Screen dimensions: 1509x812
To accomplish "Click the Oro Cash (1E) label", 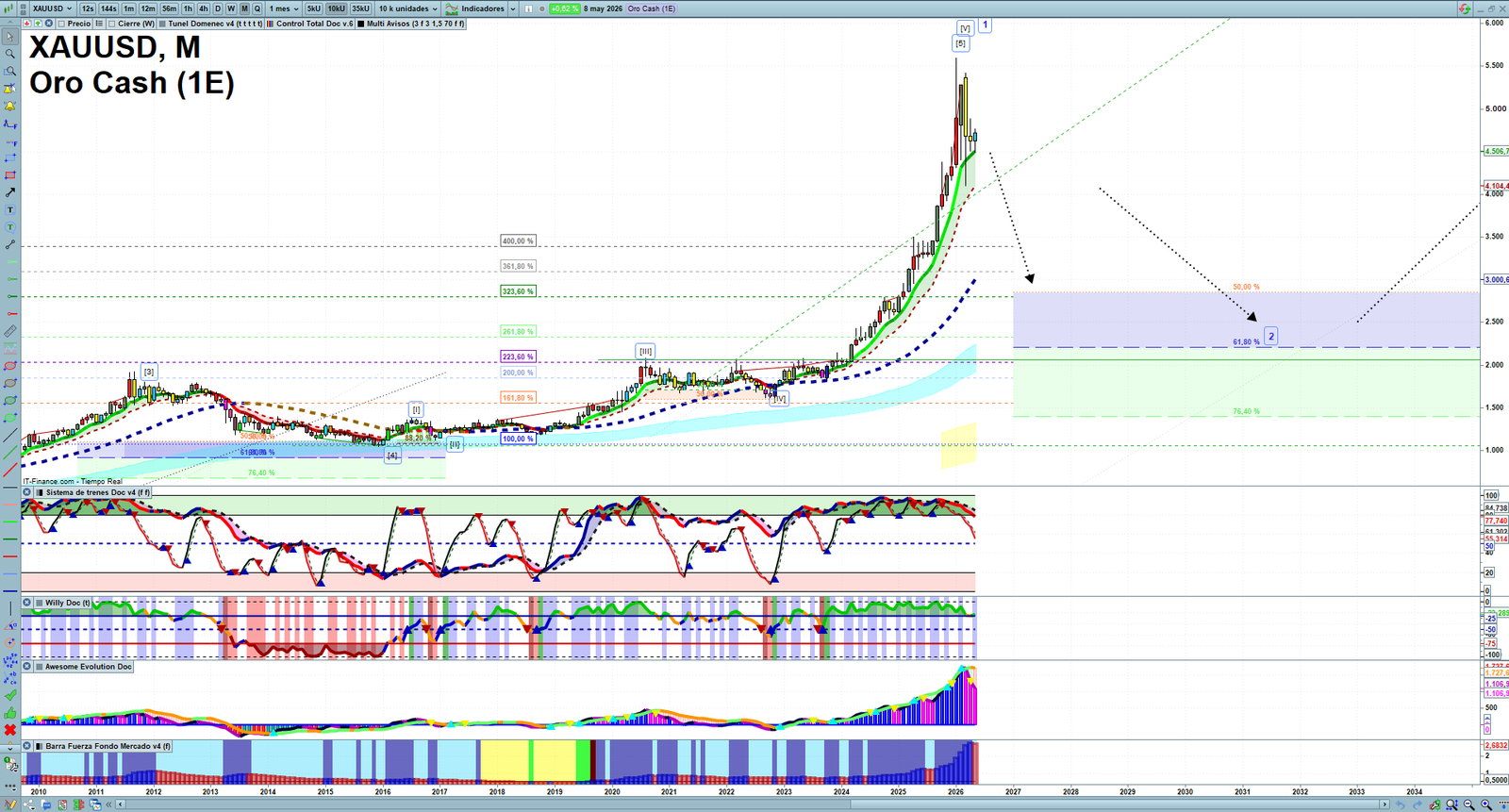I will point(652,8).
